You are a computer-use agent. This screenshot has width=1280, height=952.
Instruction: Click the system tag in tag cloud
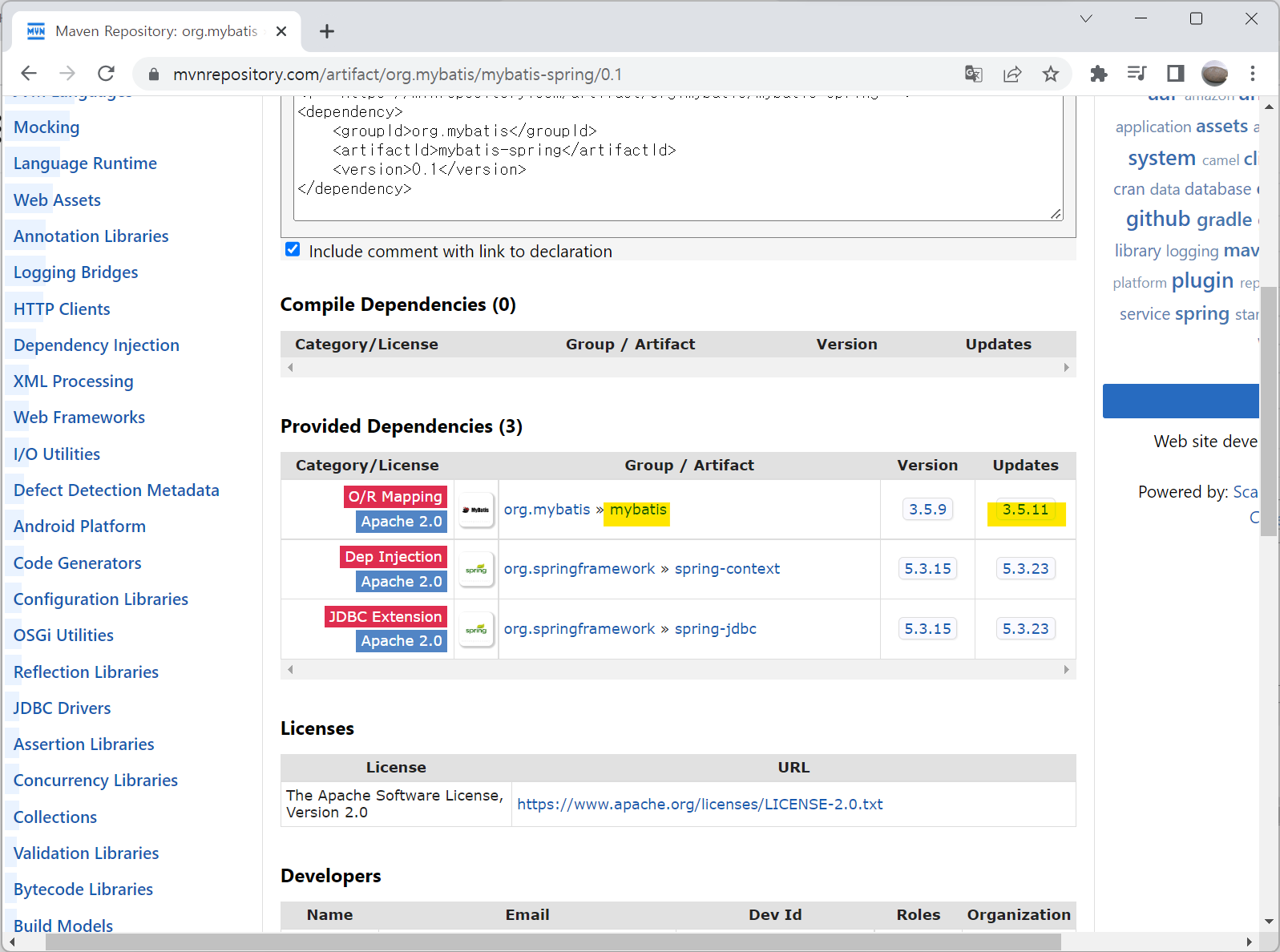coord(1161,159)
